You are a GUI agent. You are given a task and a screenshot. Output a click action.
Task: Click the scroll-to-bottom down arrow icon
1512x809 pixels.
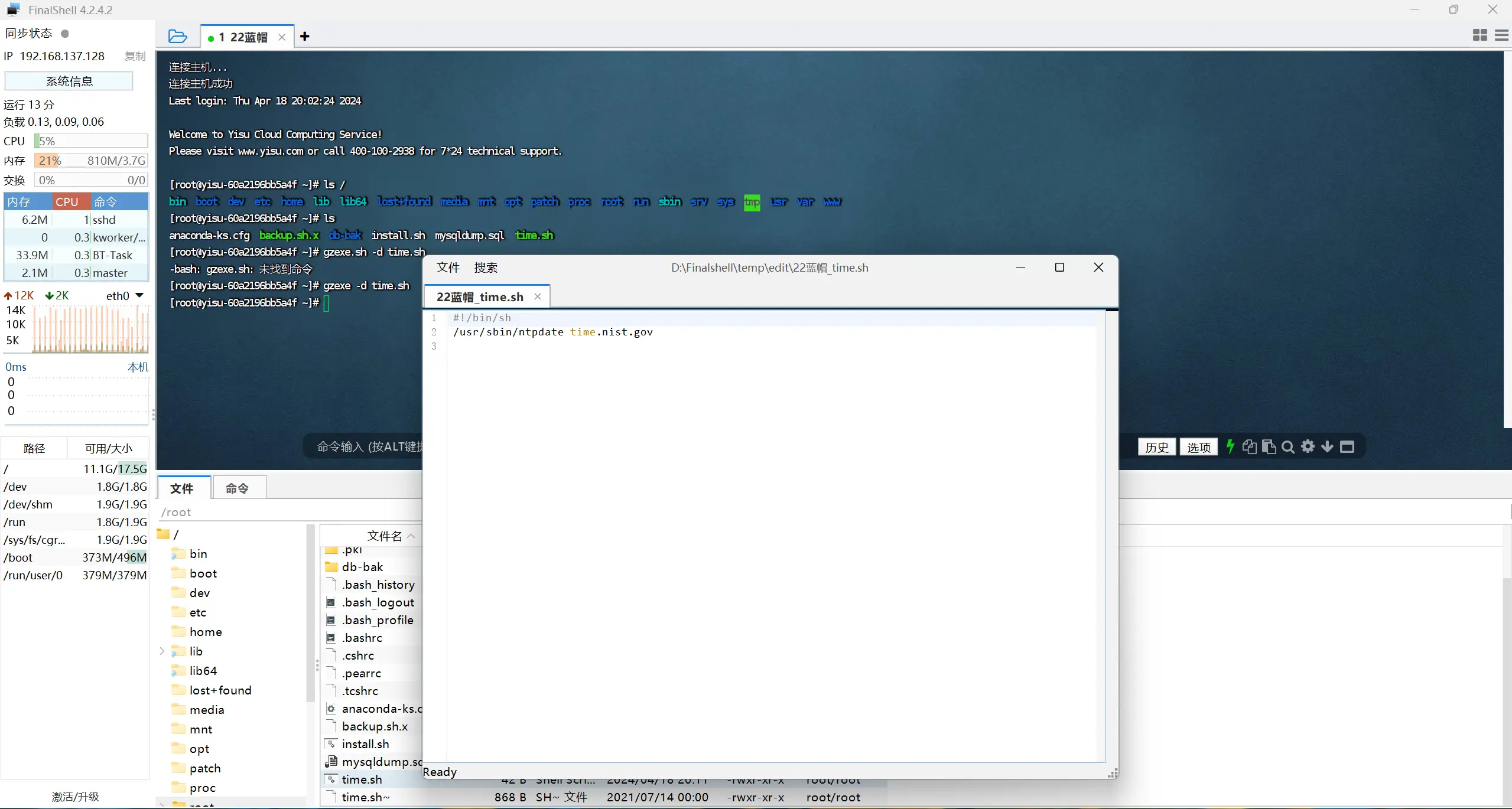[1327, 446]
